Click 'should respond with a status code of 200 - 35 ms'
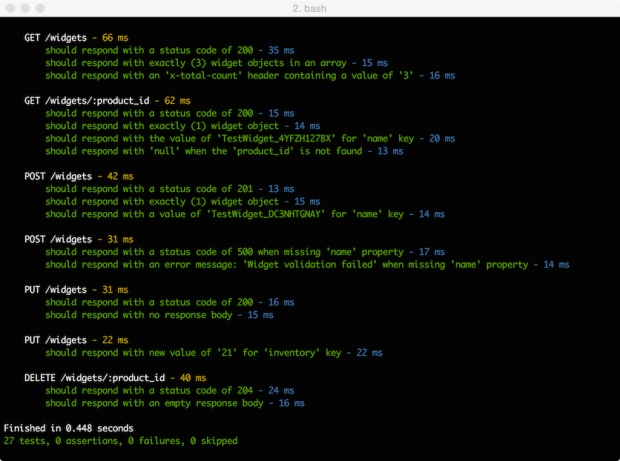The height and width of the screenshot is (461, 620). coord(170,50)
